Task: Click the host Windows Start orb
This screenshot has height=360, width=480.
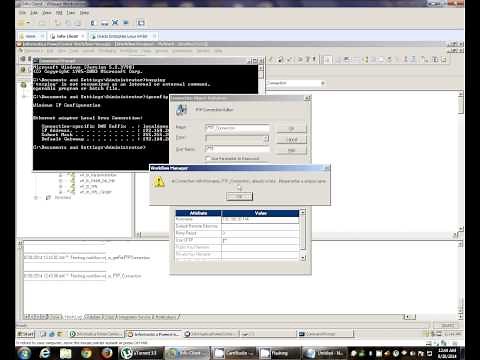Action: coord(24,353)
